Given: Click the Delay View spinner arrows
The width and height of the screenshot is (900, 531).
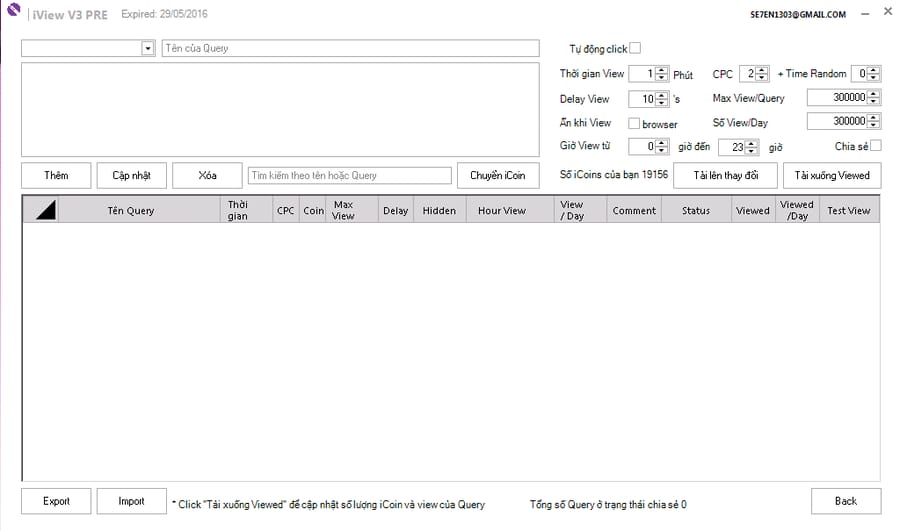Looking at the screenshot, I should 662,99.
